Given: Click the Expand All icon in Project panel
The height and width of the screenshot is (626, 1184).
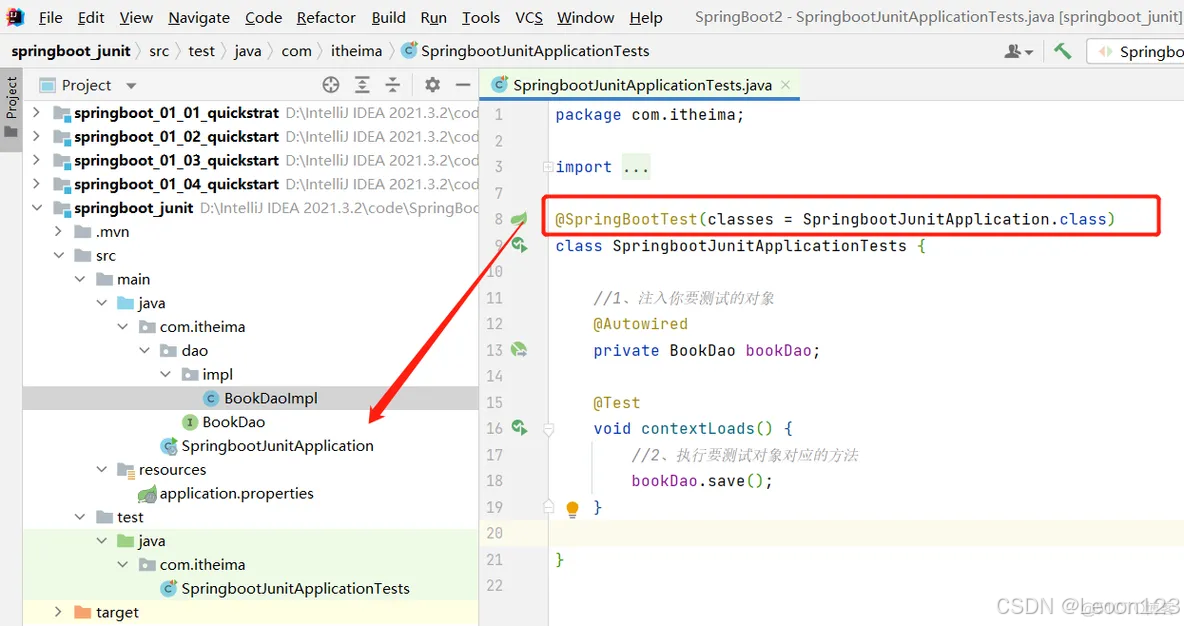Looking at the screenshot, I should coord(362,85).
